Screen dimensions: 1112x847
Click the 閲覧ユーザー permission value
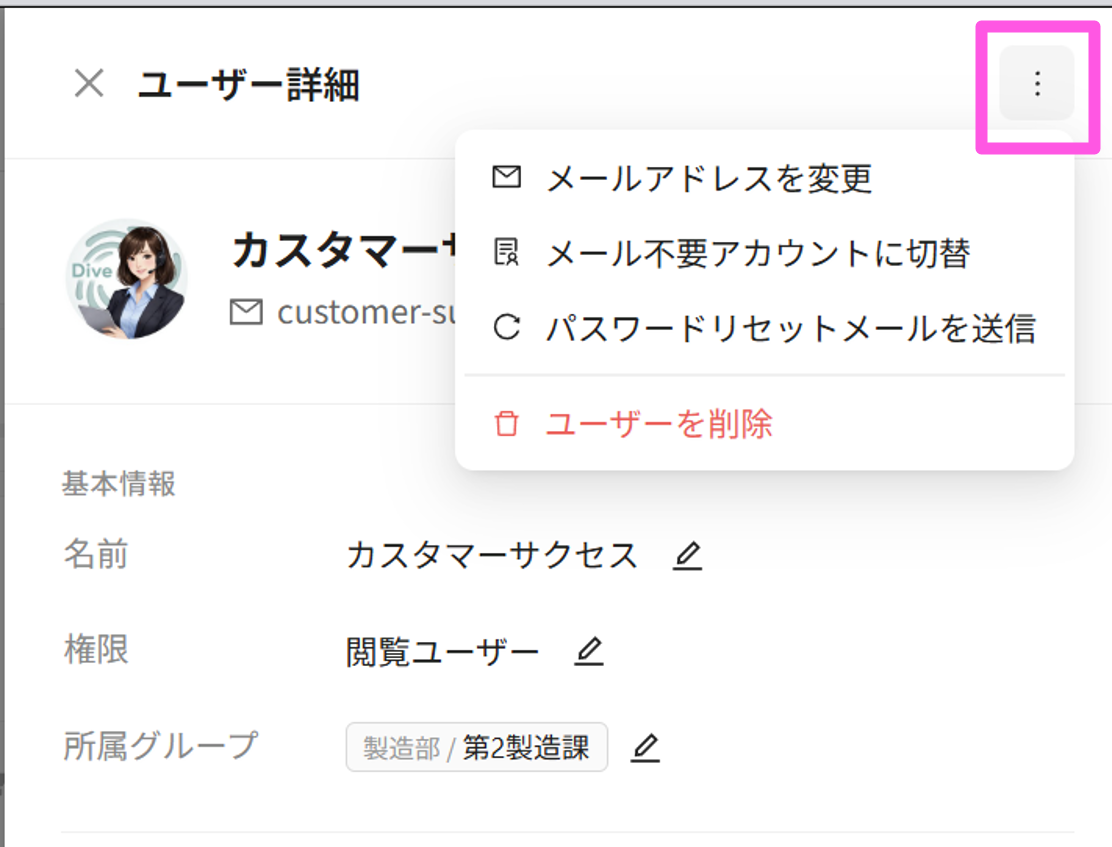coord(443,651)
